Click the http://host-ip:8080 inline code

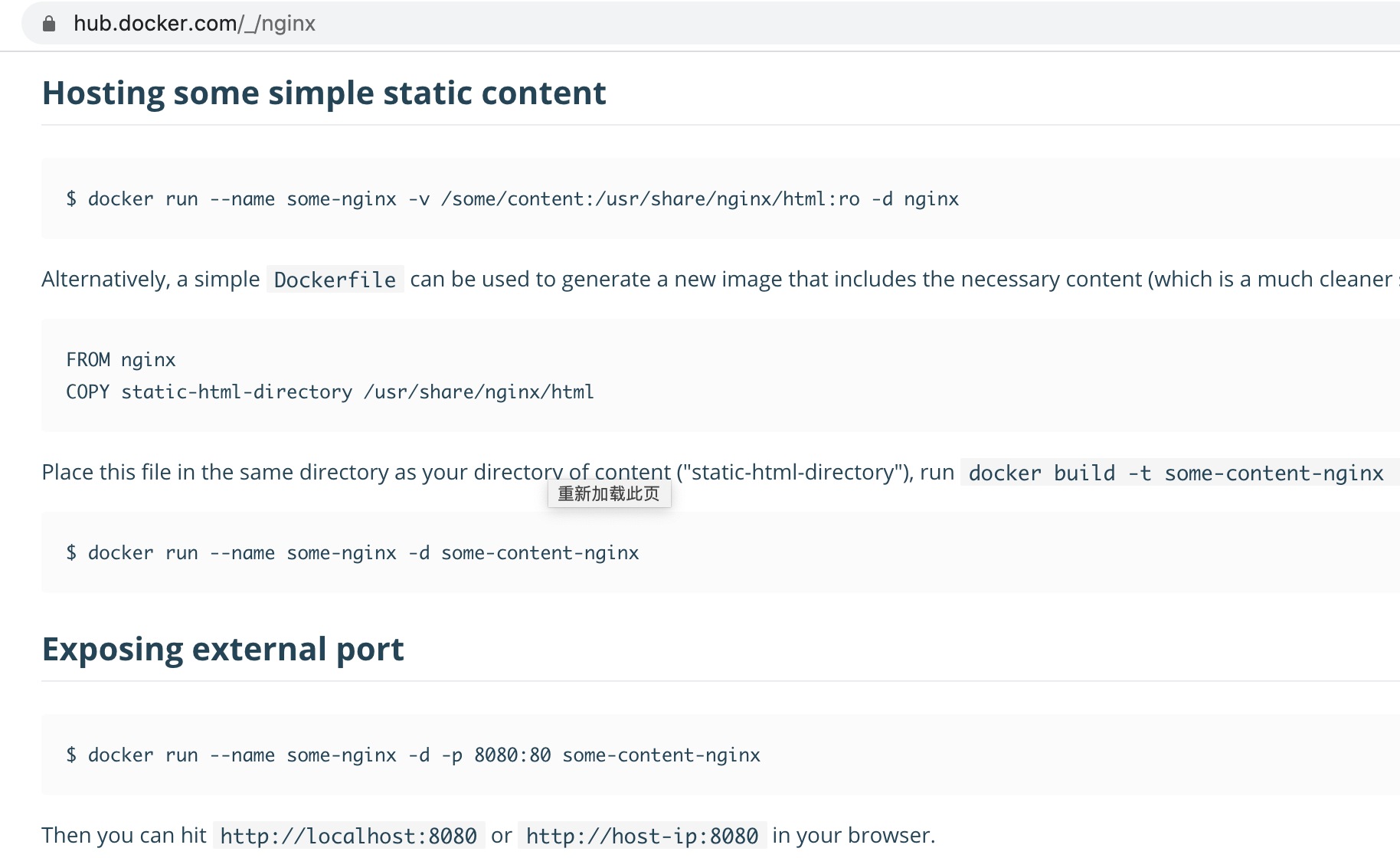pyautogui.click(x=642, y=836)
